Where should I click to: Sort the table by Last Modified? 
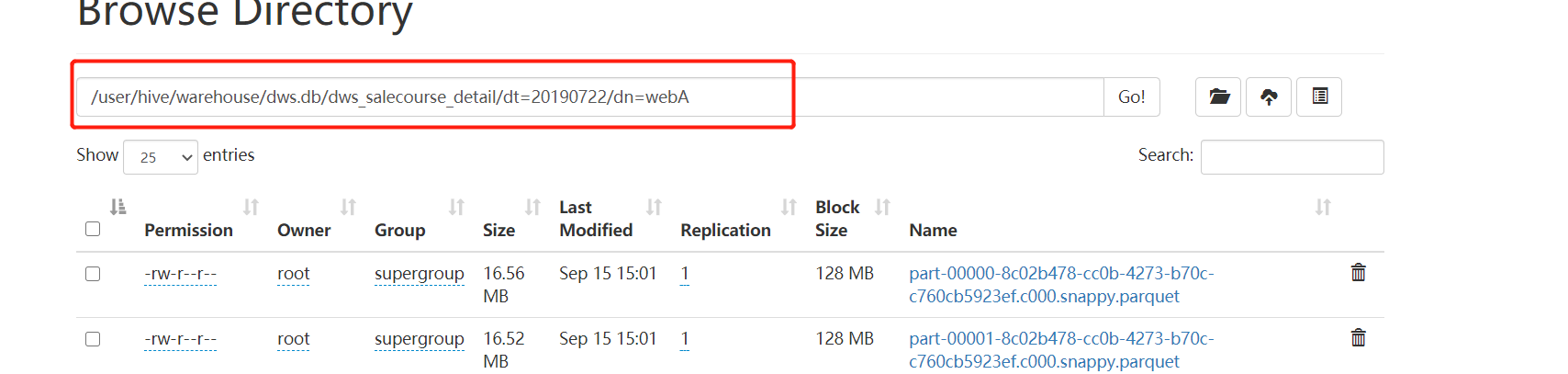pos(654,208)
